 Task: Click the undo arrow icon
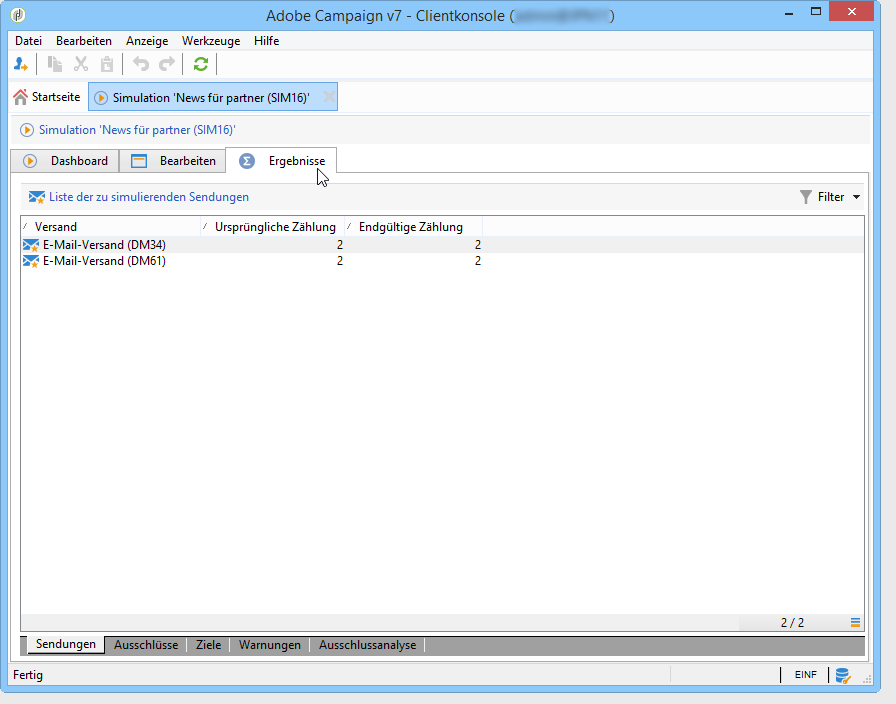(141, 64)
